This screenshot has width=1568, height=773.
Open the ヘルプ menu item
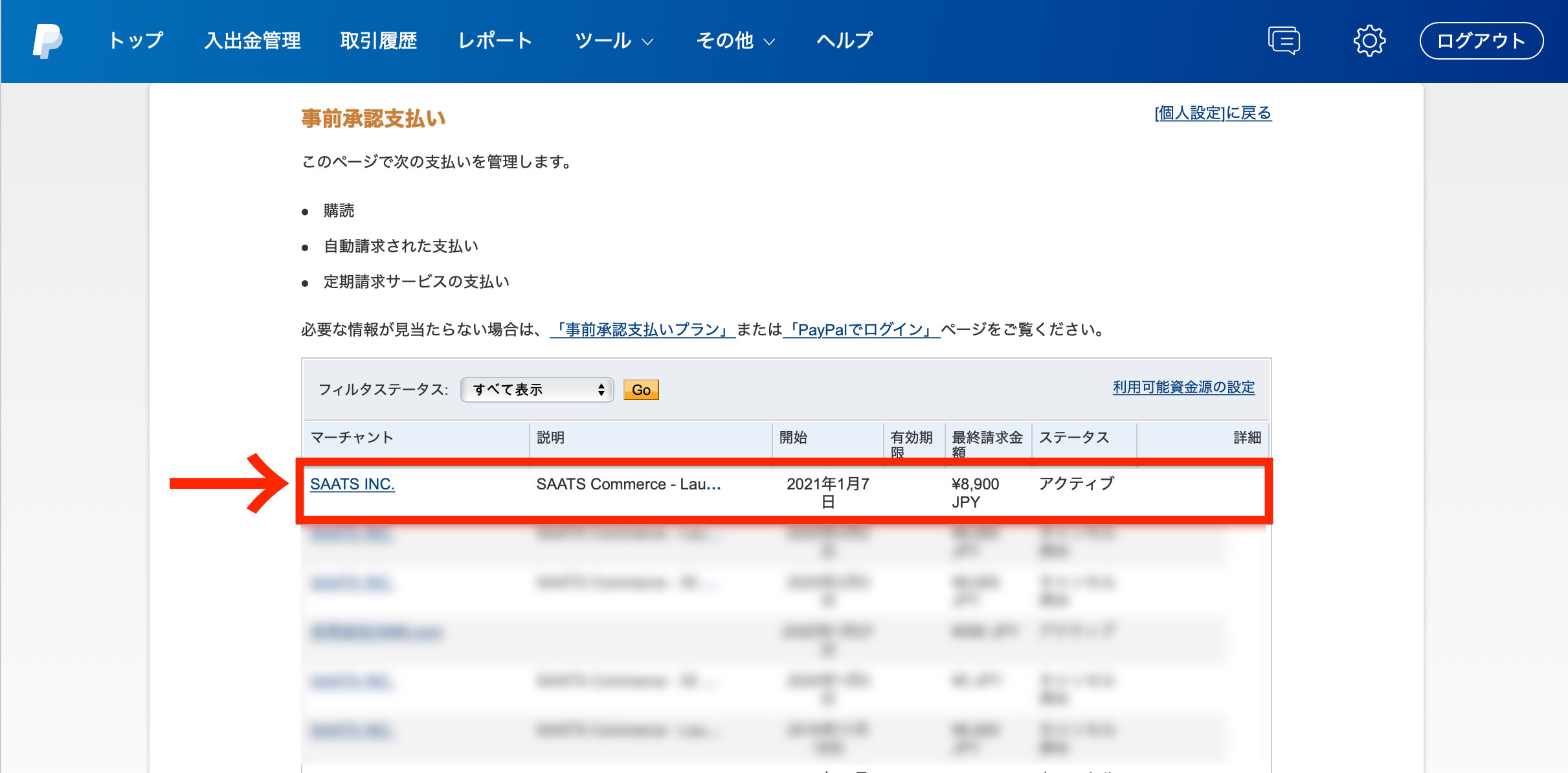pyautogui.click(x=844, y=41)
